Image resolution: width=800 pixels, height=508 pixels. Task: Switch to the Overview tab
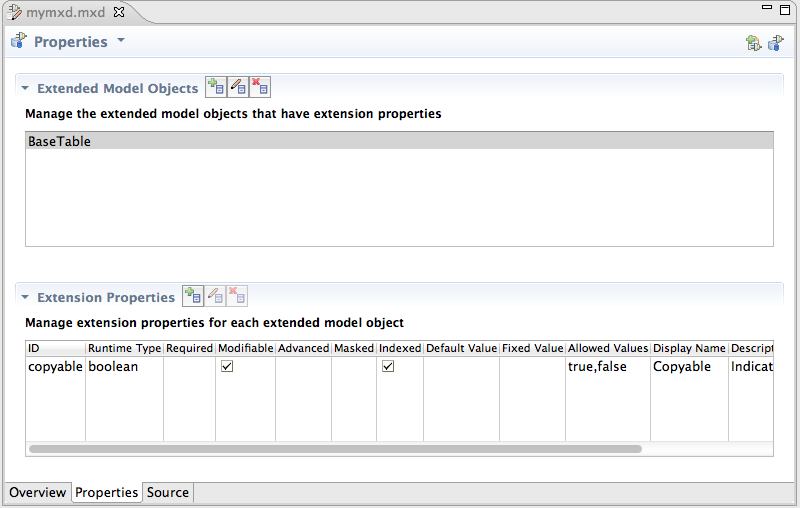coord(37,492)
